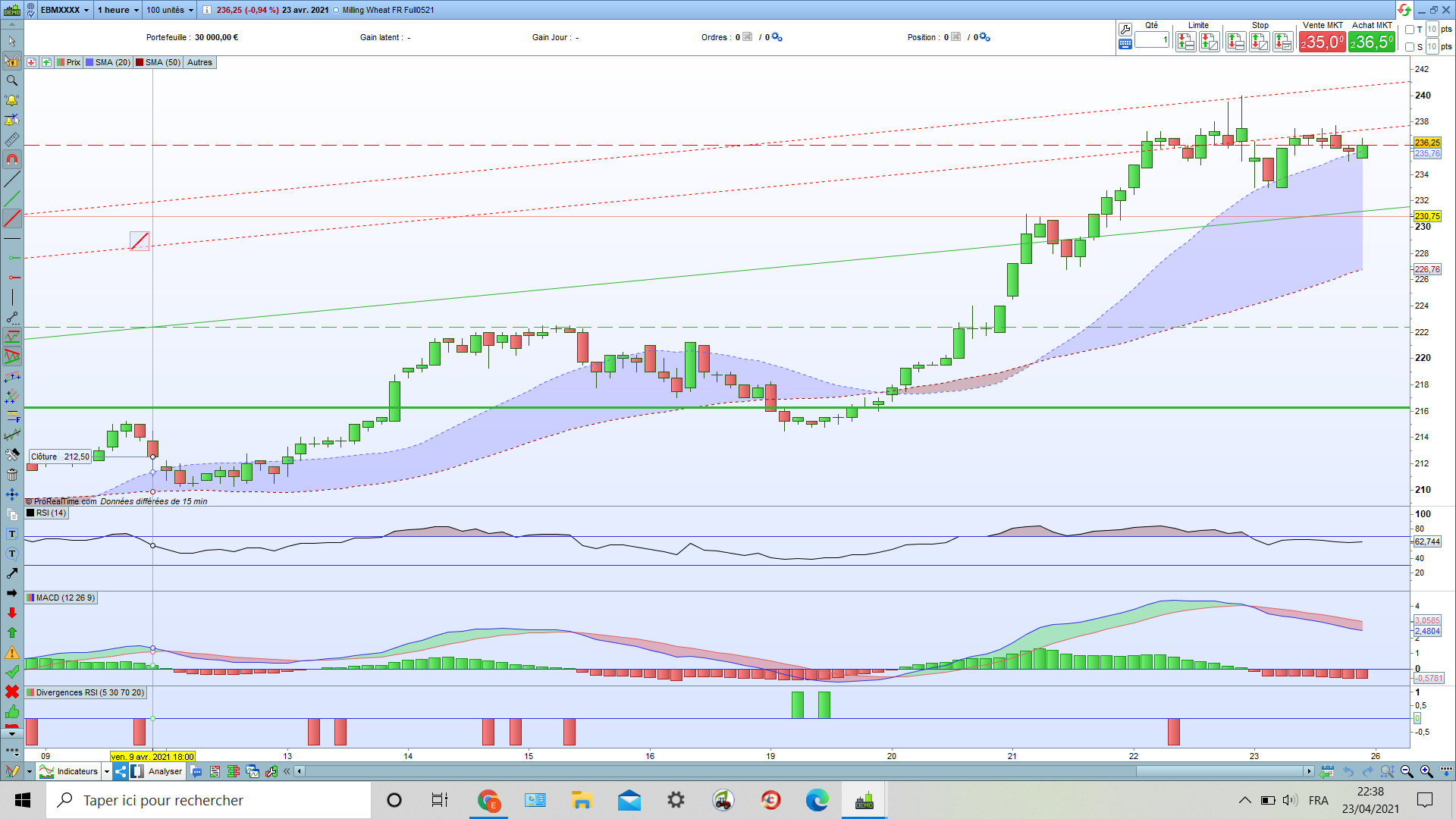Open the Autres tab
Viewport: 1456px width, 819px height.
pyautogui.click(x=200, y=62)
